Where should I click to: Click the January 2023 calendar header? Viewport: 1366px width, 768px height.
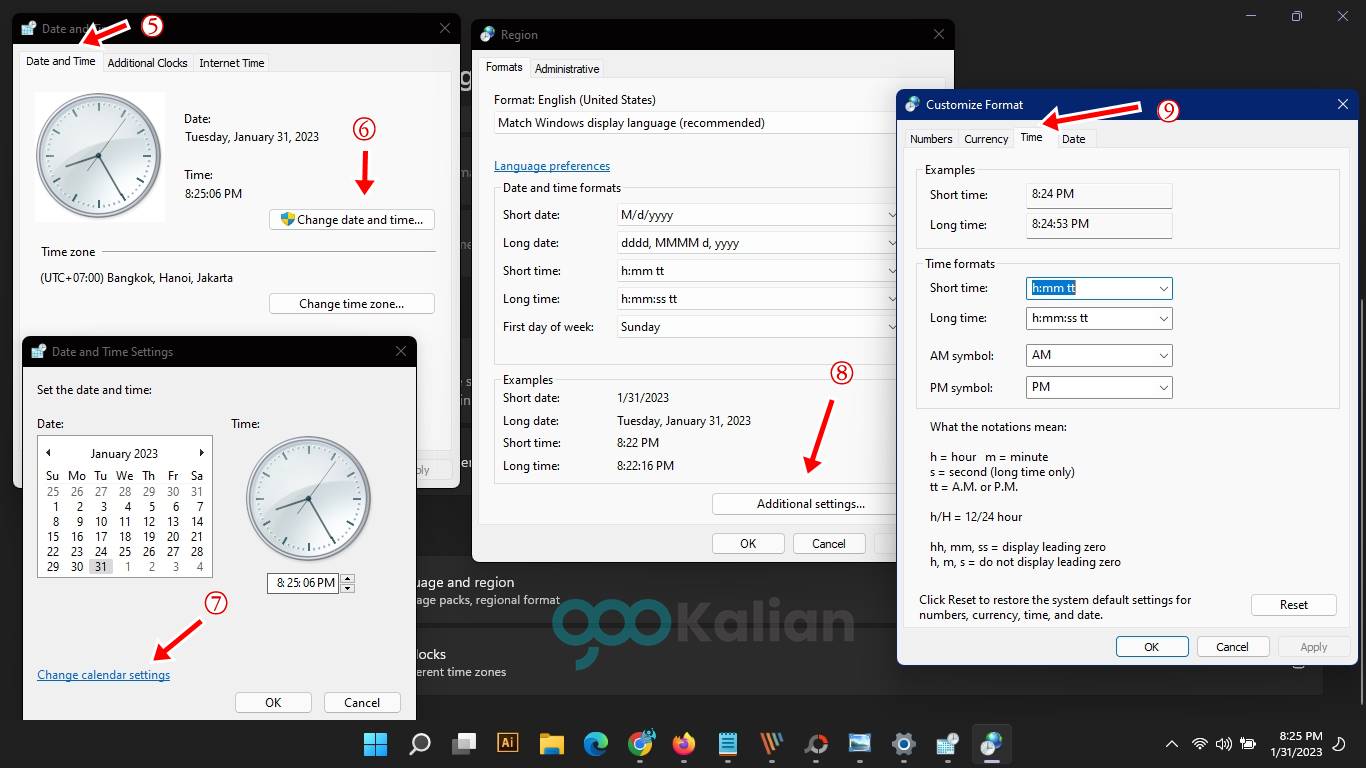[x=124, y=454]
